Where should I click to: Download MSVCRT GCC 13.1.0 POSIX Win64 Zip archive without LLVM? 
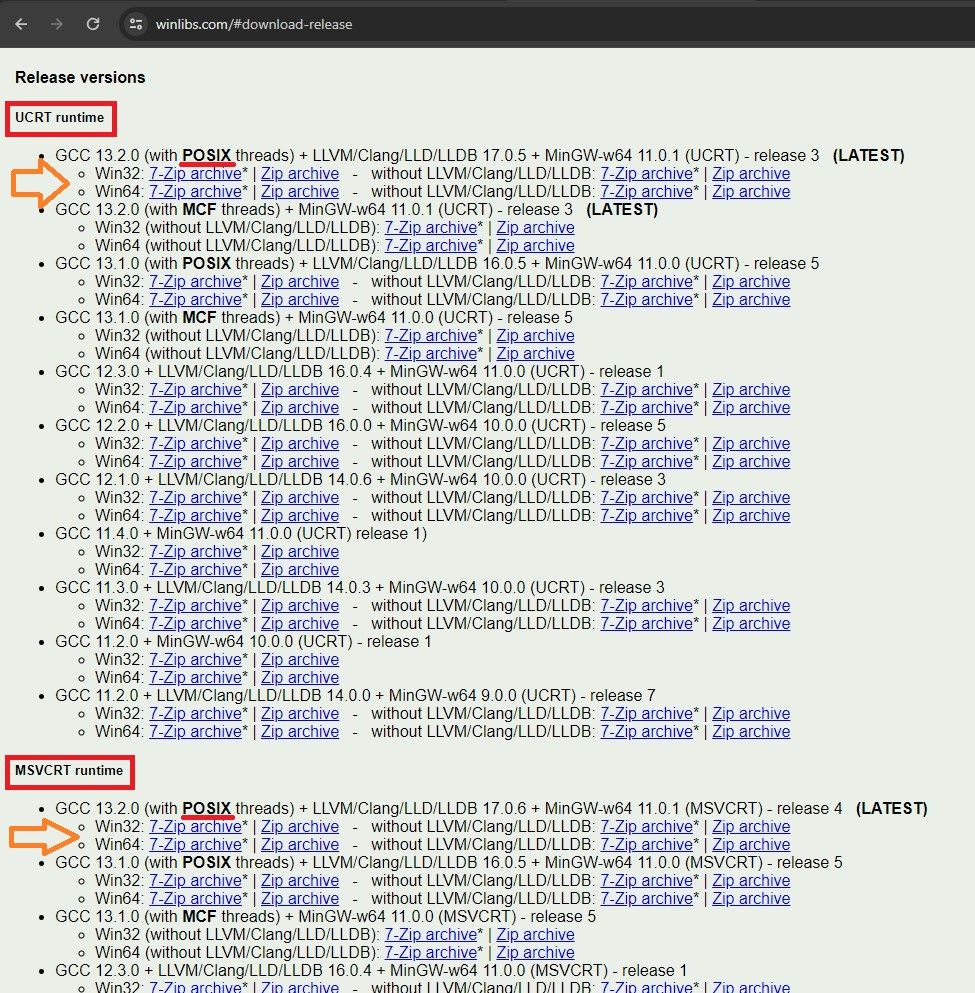[751, 898]
